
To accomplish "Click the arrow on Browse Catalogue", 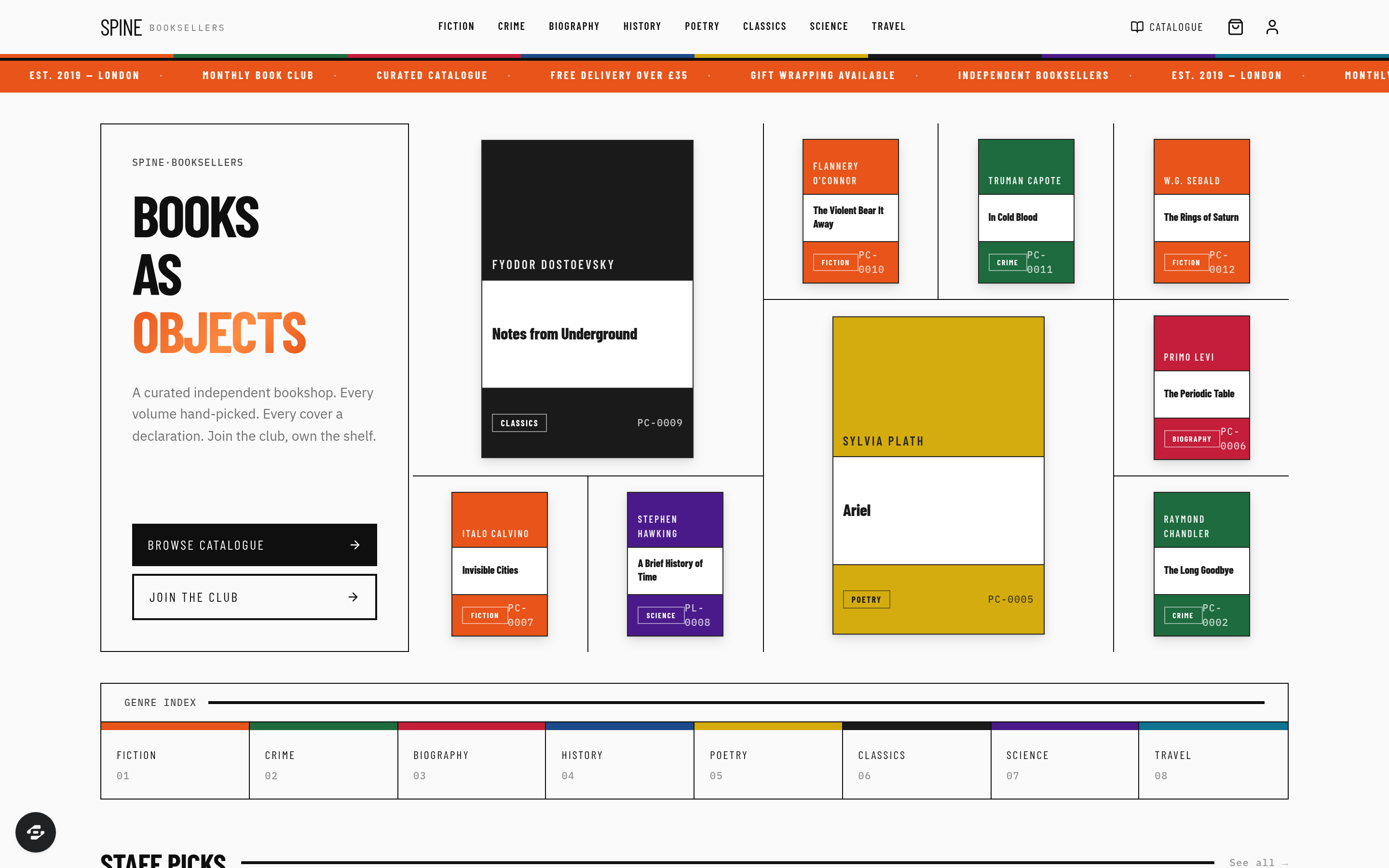I will [355, 545].
